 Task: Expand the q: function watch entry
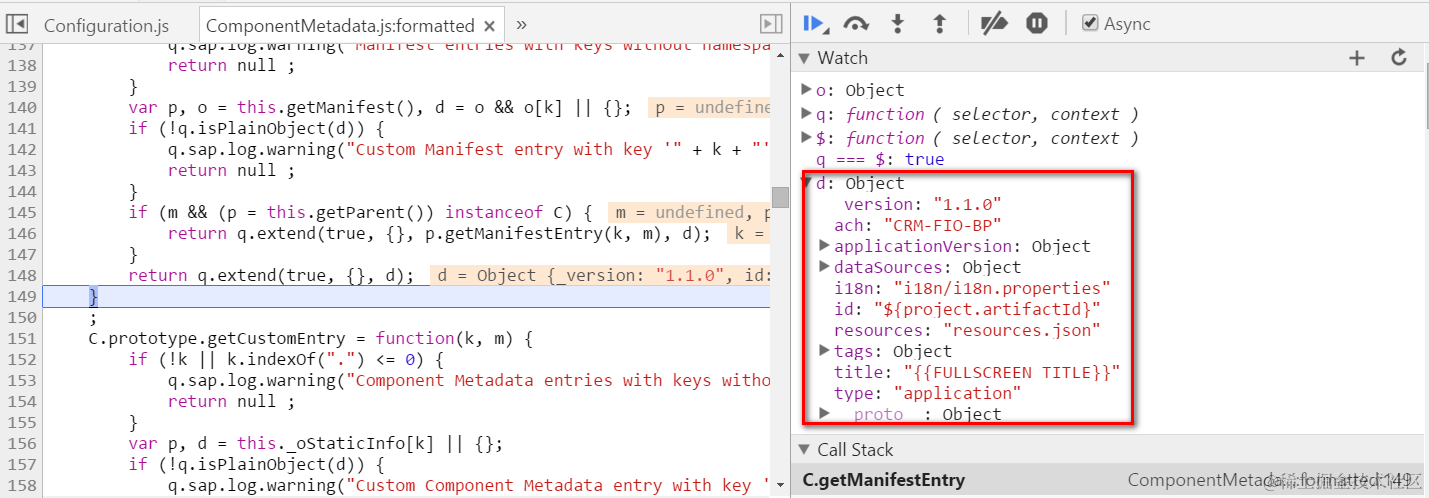808,114
